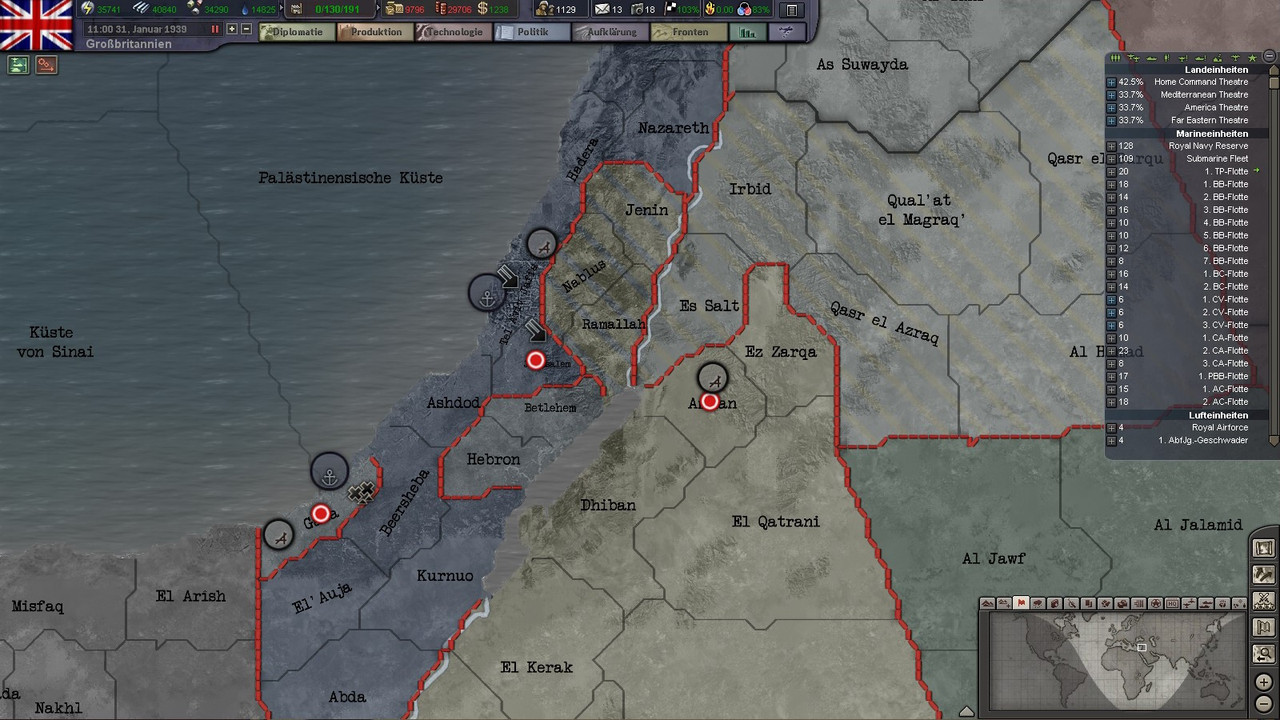
Task: Zoom in the map with the plus button
Action: coord(1264,682)
